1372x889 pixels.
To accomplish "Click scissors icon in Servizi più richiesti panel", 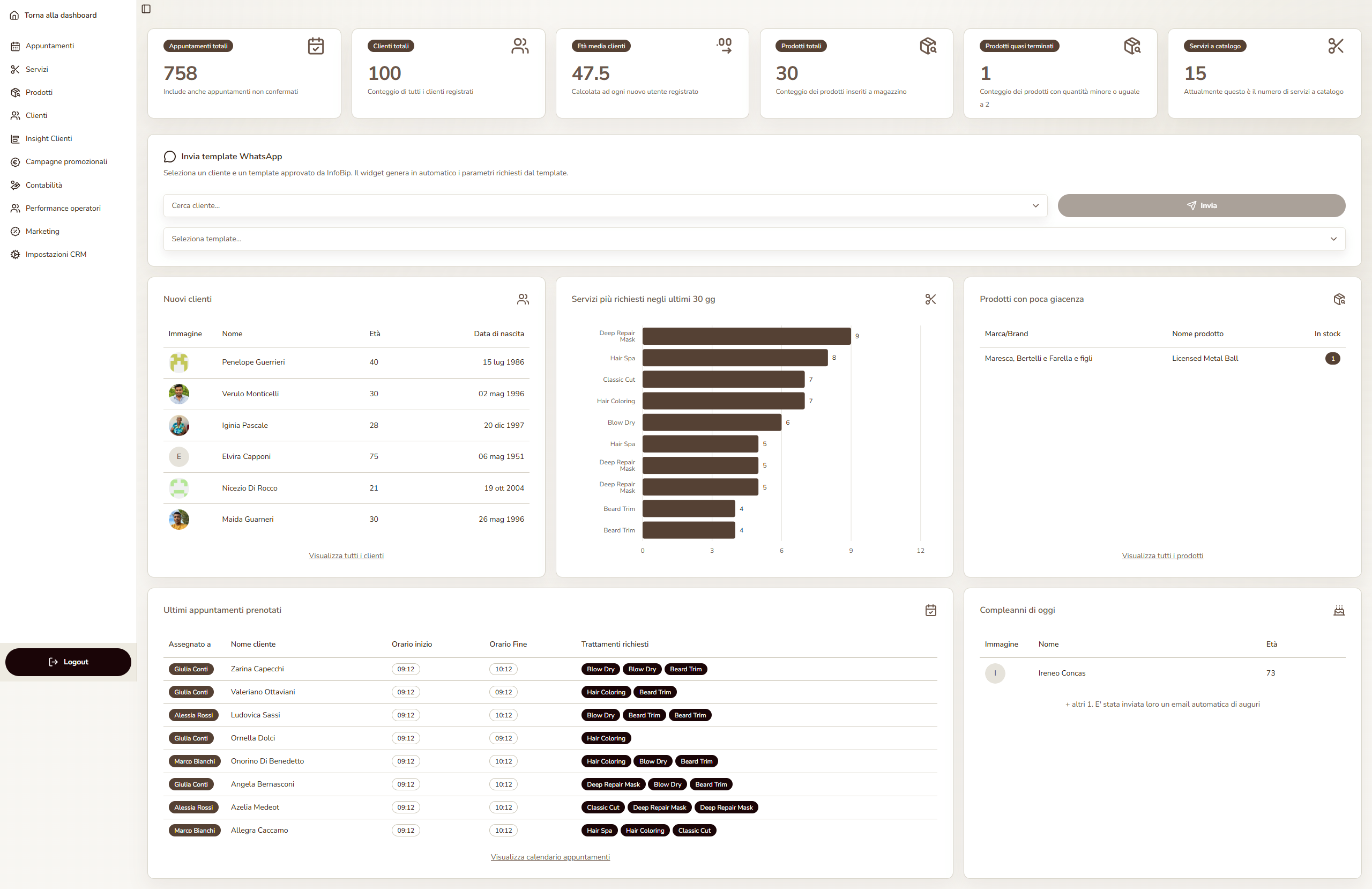I will click(930, 299).
